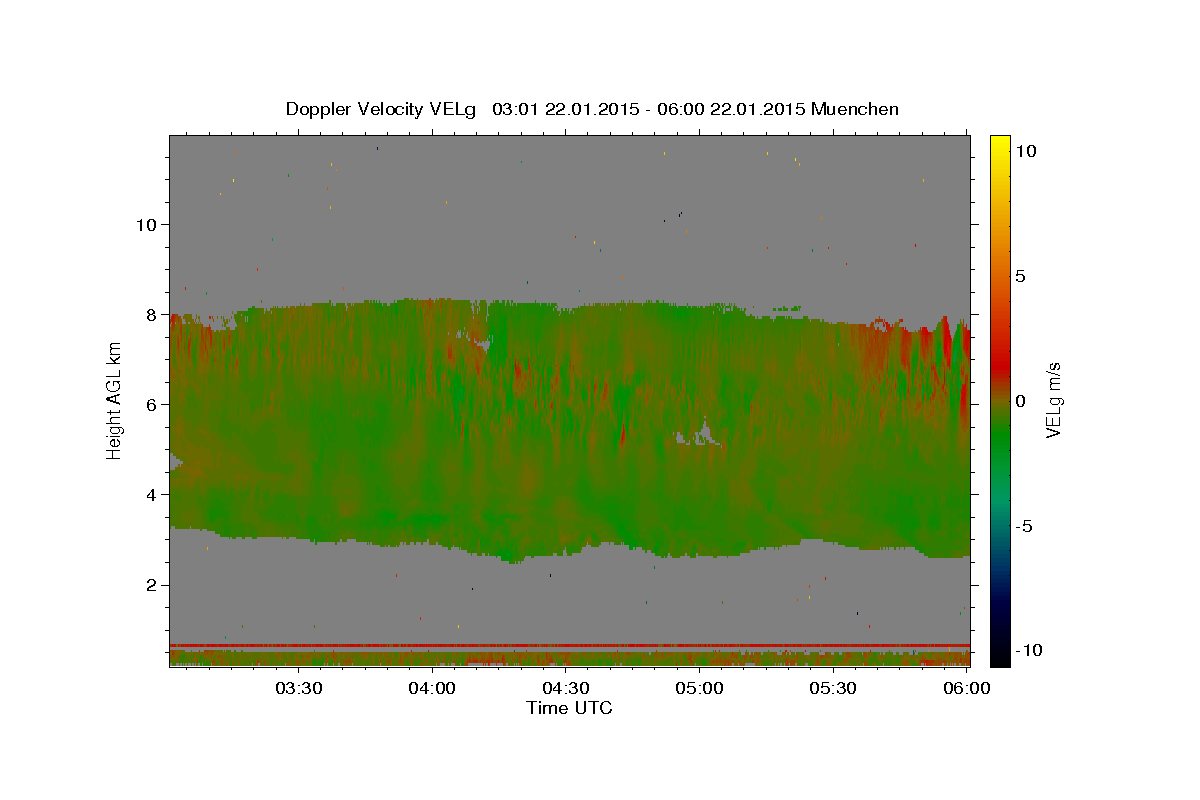The height and width of the screenshot is (800, 1200).
Task: Click the colorbar label '10'
Action: pyautogui.click(x=1025, y=150)
